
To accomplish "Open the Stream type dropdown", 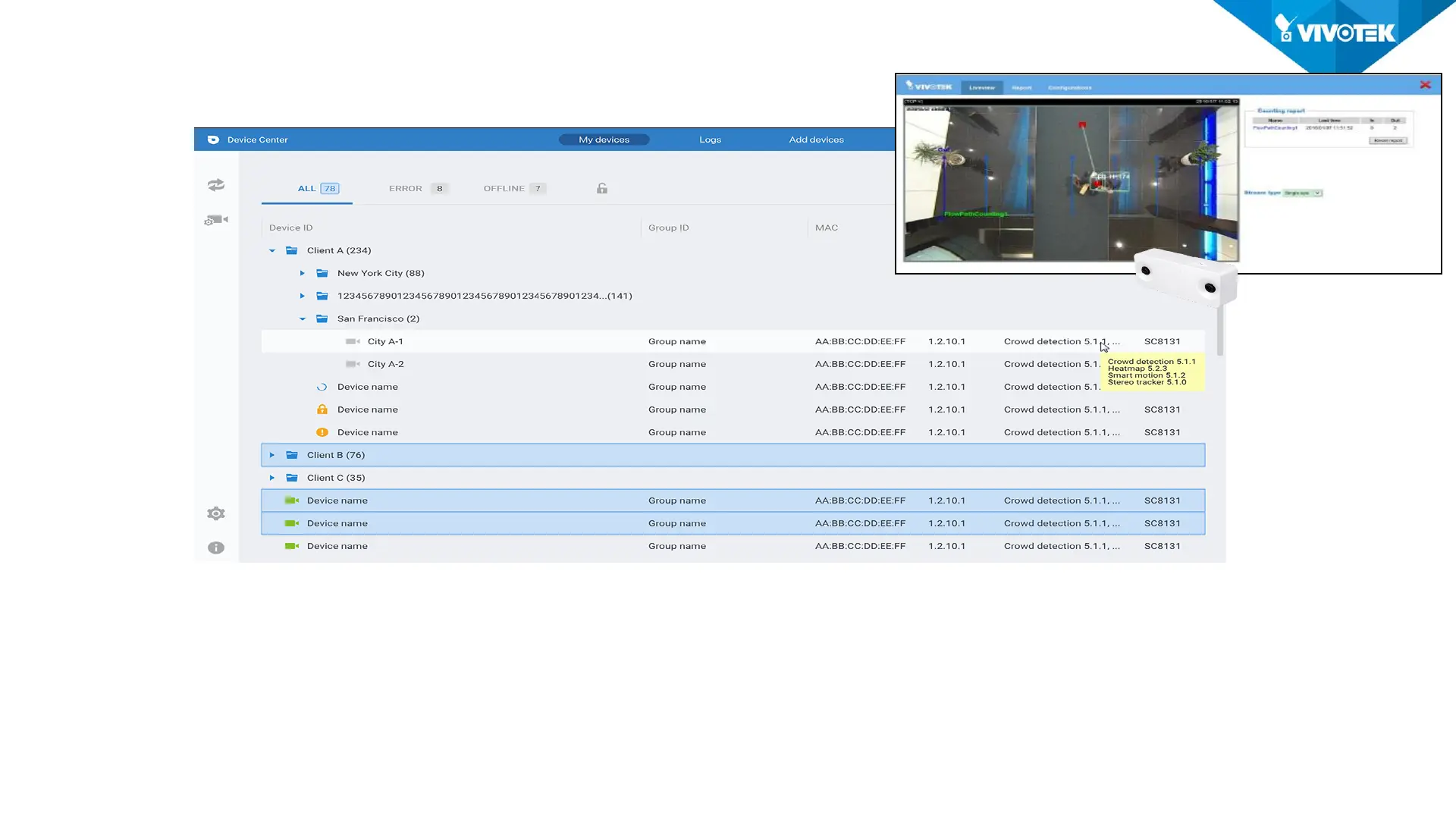I will tap(1304, 193).
